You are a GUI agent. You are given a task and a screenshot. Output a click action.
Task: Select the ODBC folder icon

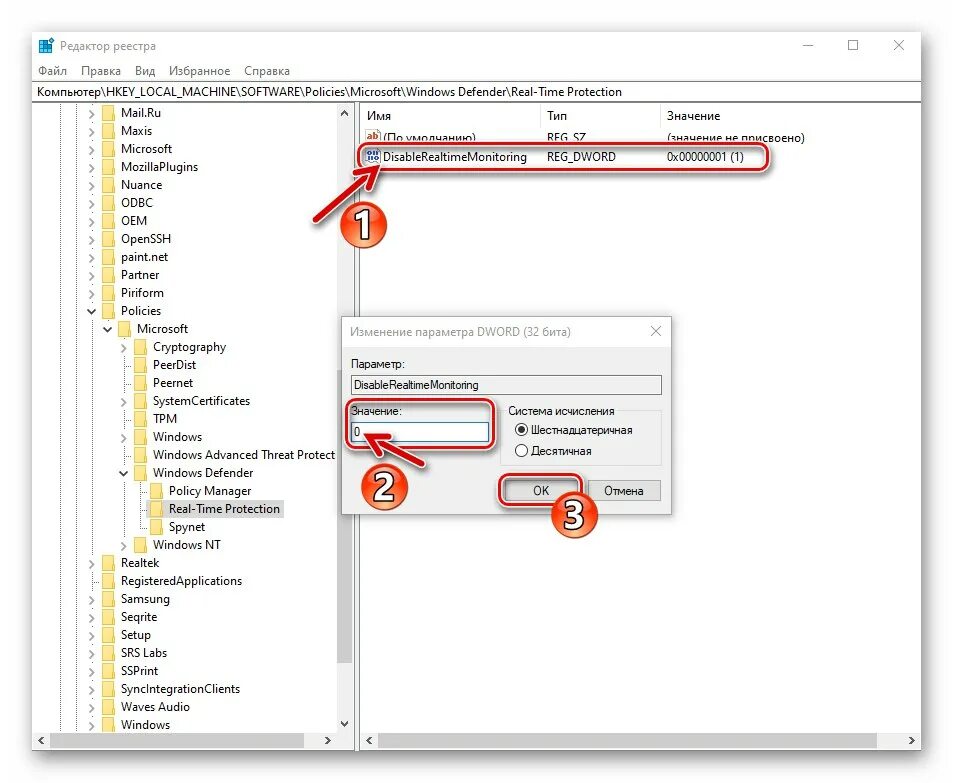click(x=108, y=202)
